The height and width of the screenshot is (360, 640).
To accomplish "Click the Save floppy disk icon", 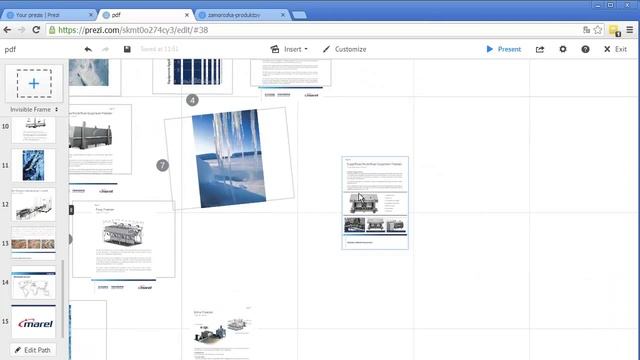I will 127,49.
